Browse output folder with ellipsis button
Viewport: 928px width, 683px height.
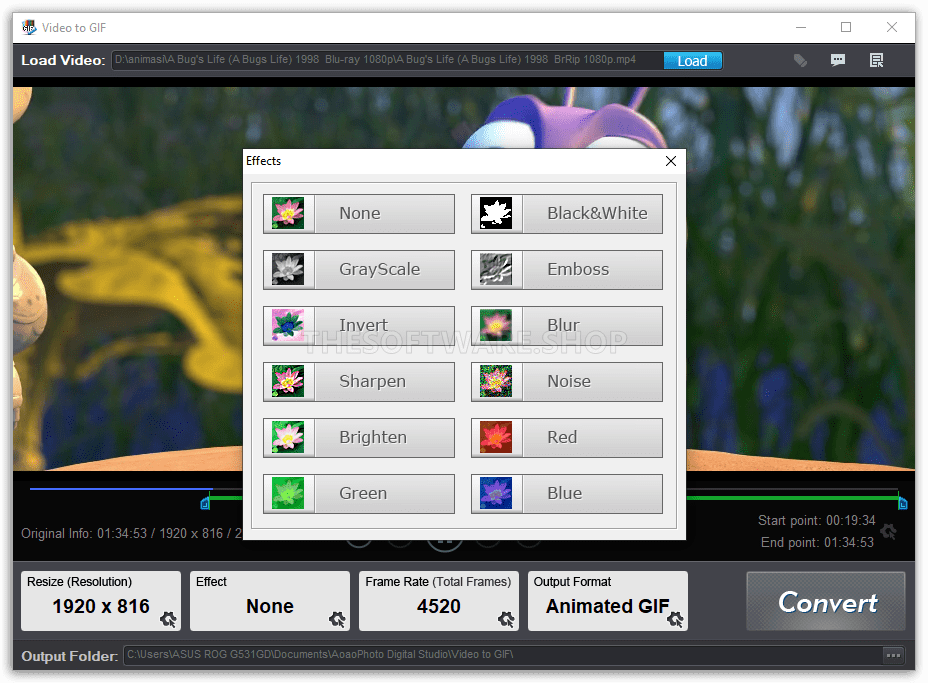(x=894, y=655)
